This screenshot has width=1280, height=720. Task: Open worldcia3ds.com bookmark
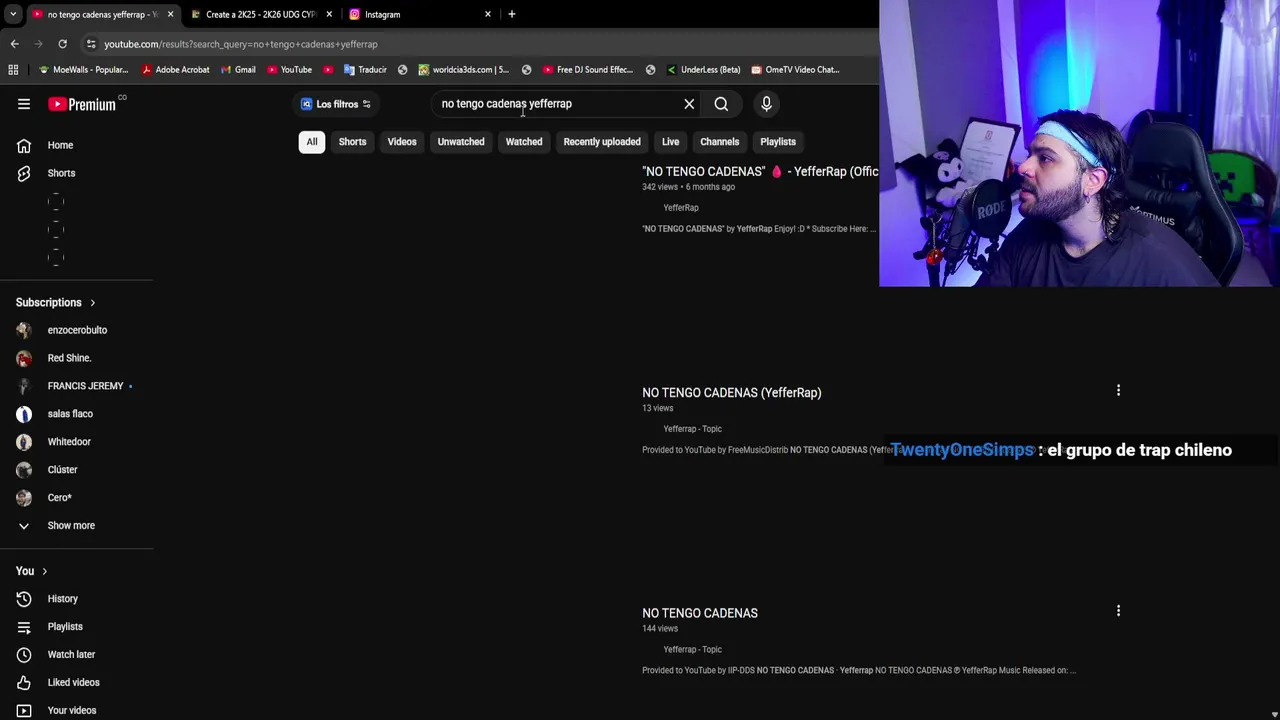[464, 70]
